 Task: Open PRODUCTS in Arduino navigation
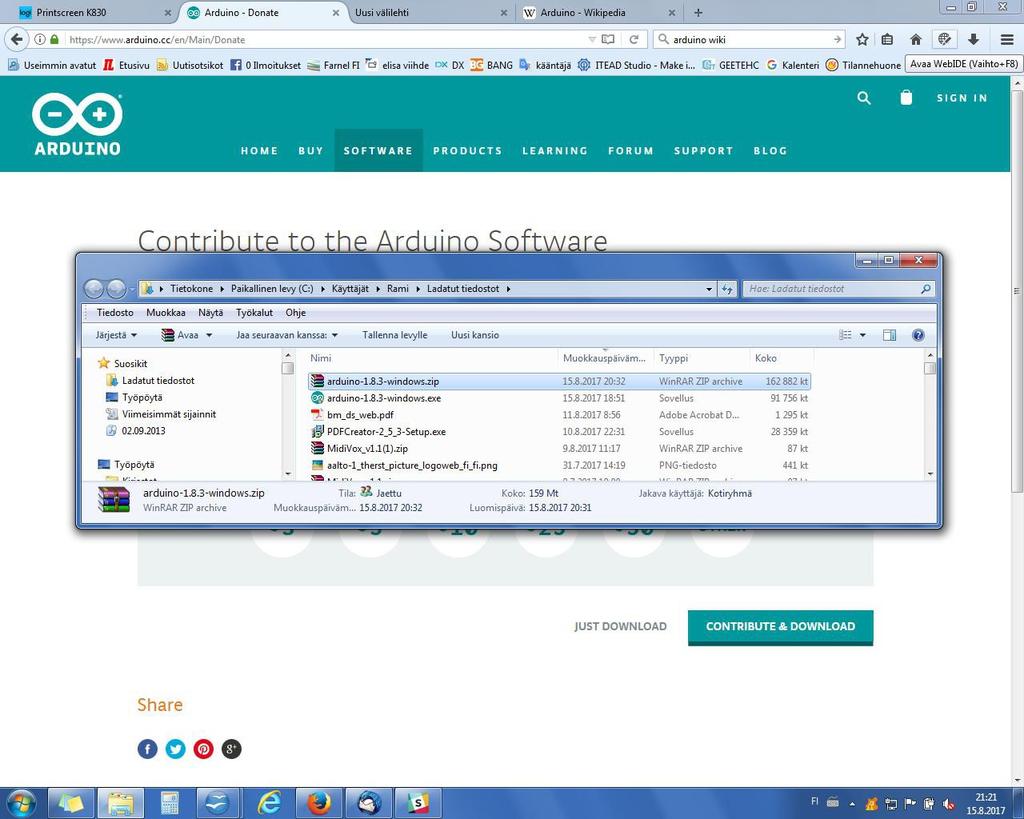click(x=468, y=151)
